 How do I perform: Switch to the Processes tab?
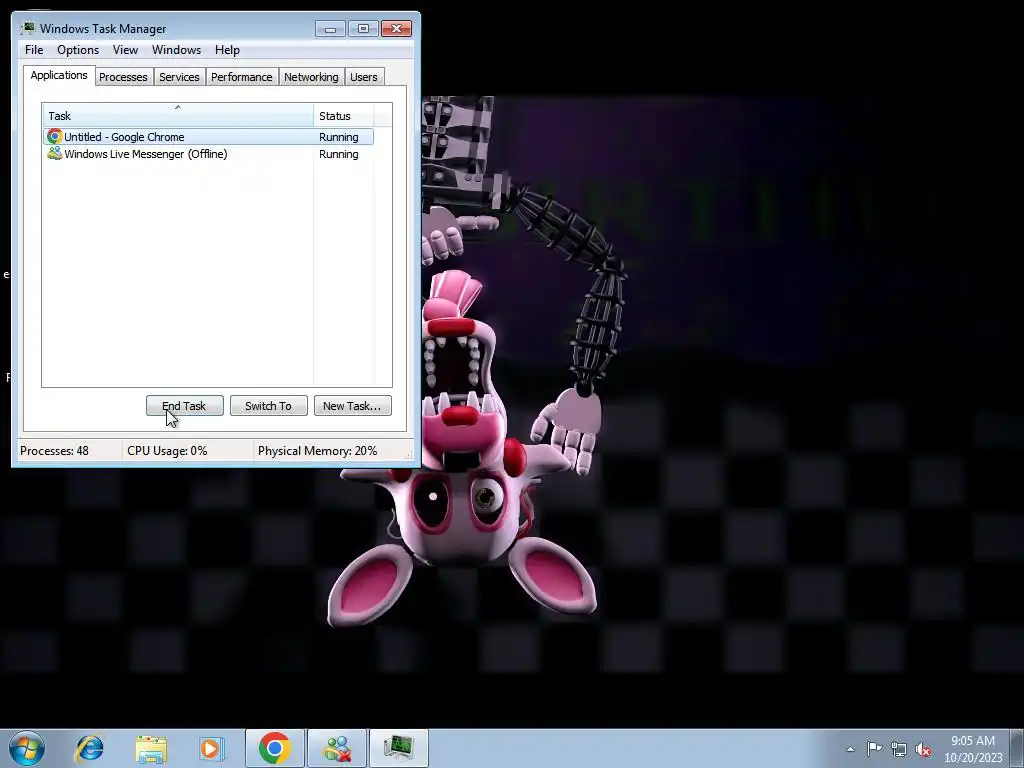coord(123,77)
